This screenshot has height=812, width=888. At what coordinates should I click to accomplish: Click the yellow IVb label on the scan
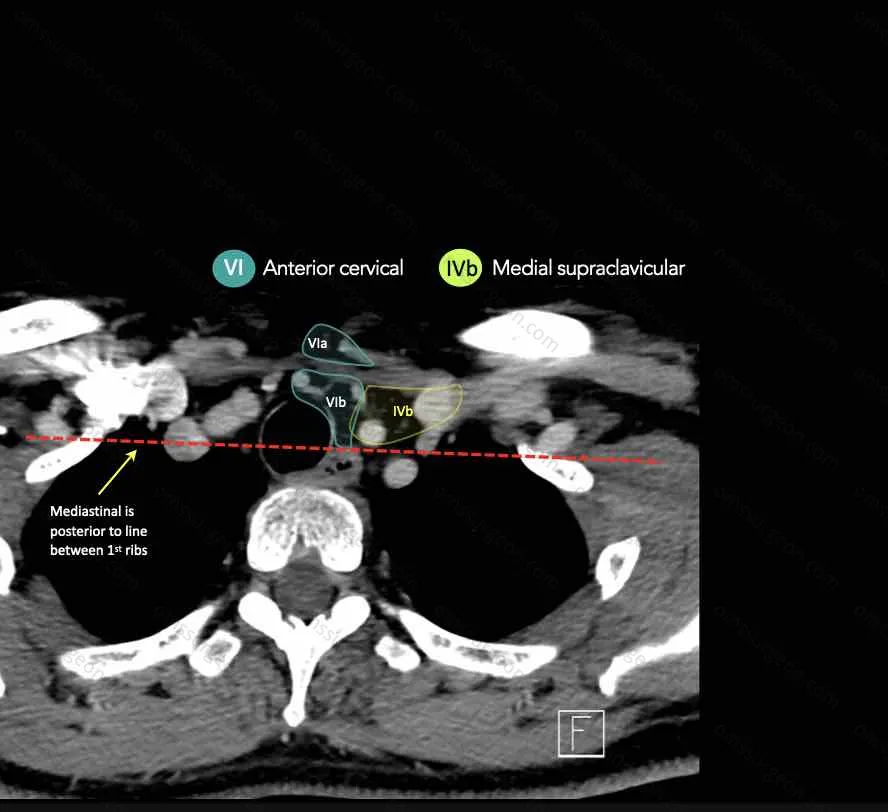tap(403, 411)
